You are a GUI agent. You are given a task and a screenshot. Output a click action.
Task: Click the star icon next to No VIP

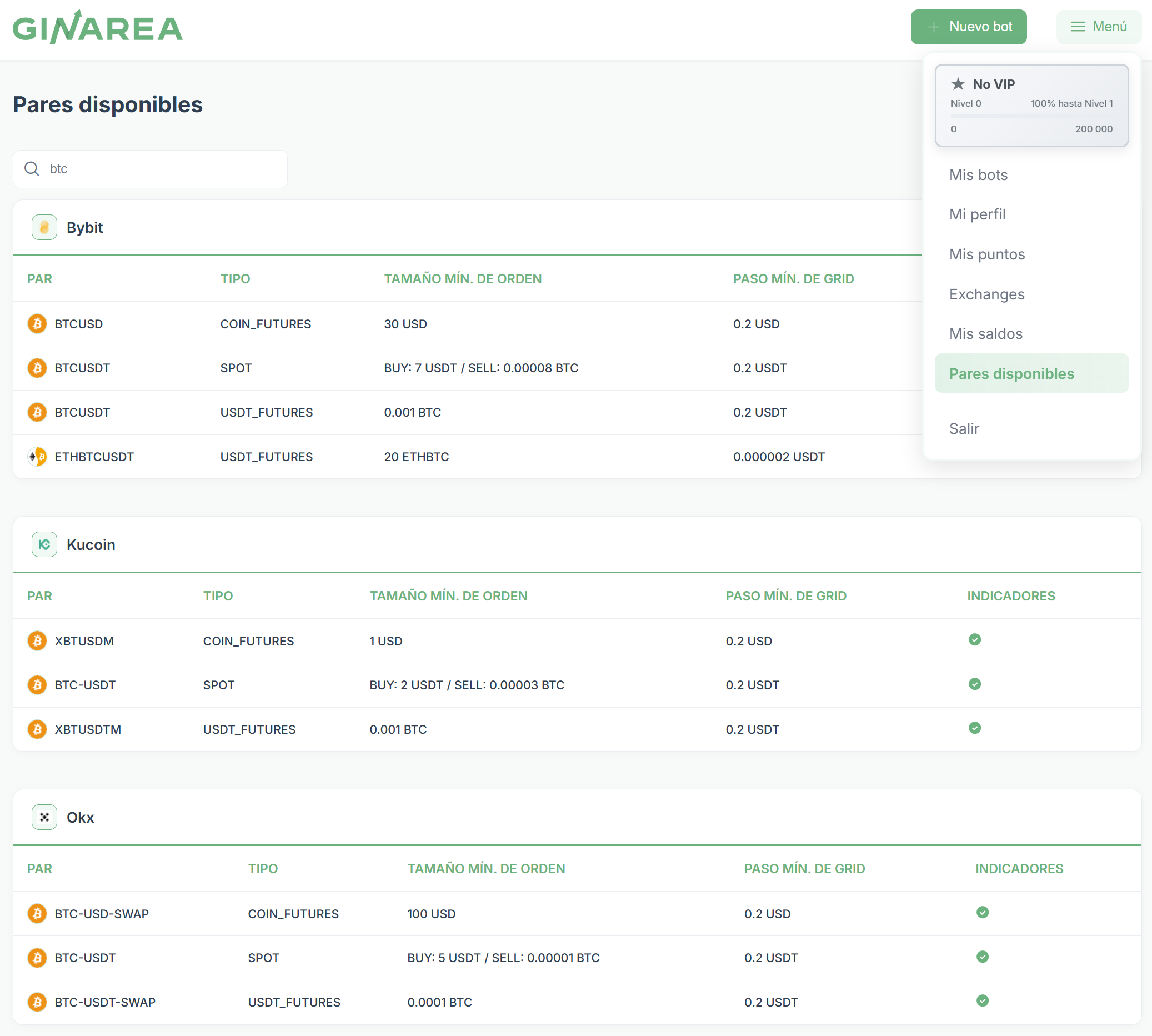click(x=959, y=84)
